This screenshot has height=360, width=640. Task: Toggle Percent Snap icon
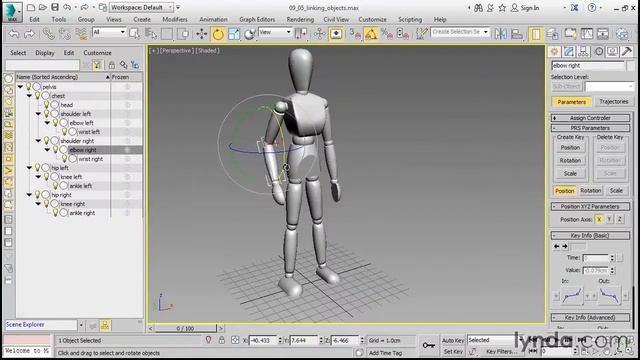pyautogui.click(x=387, y=34)
